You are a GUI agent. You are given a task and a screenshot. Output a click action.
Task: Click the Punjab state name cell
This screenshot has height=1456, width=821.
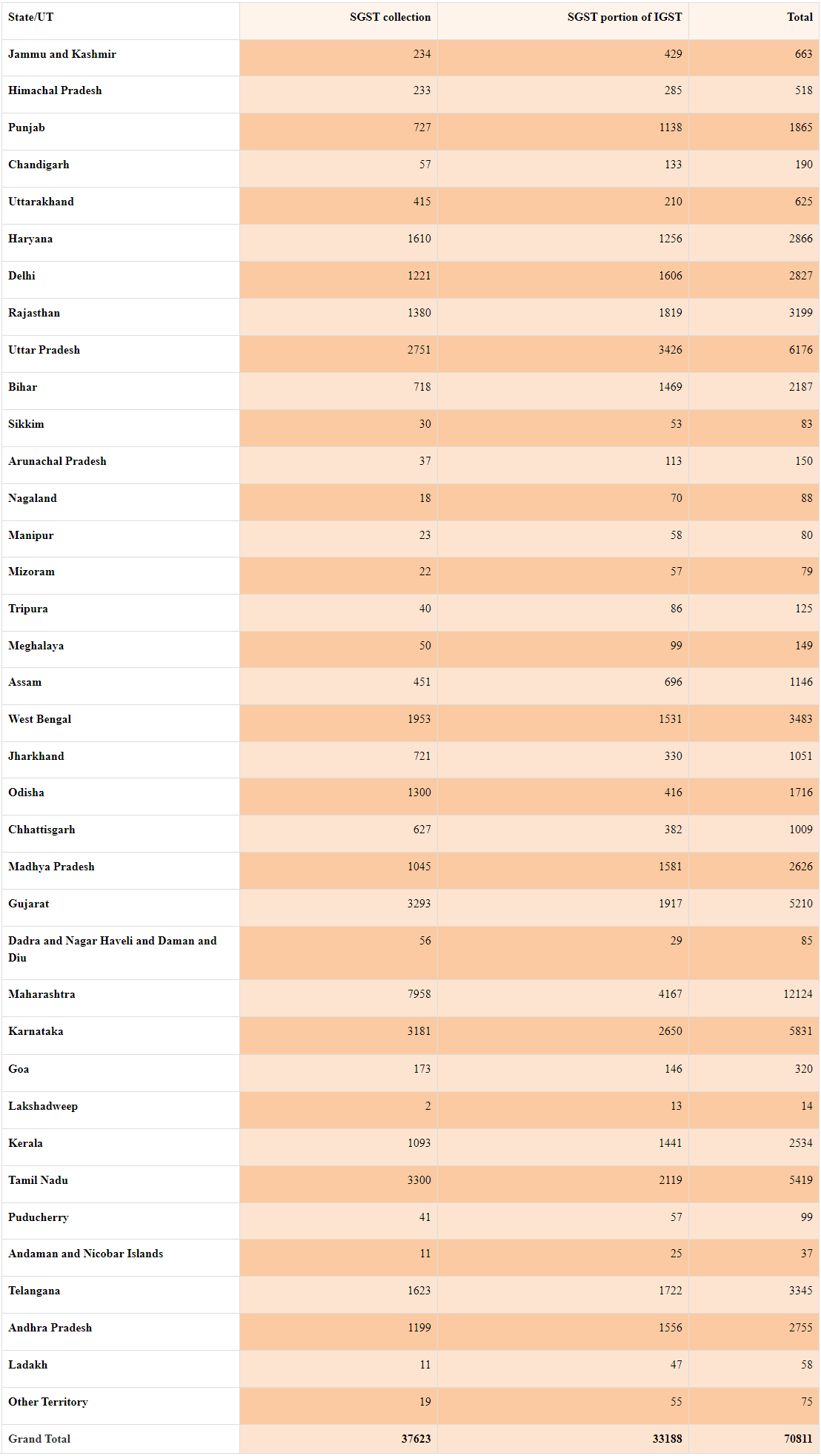point(27,128)
